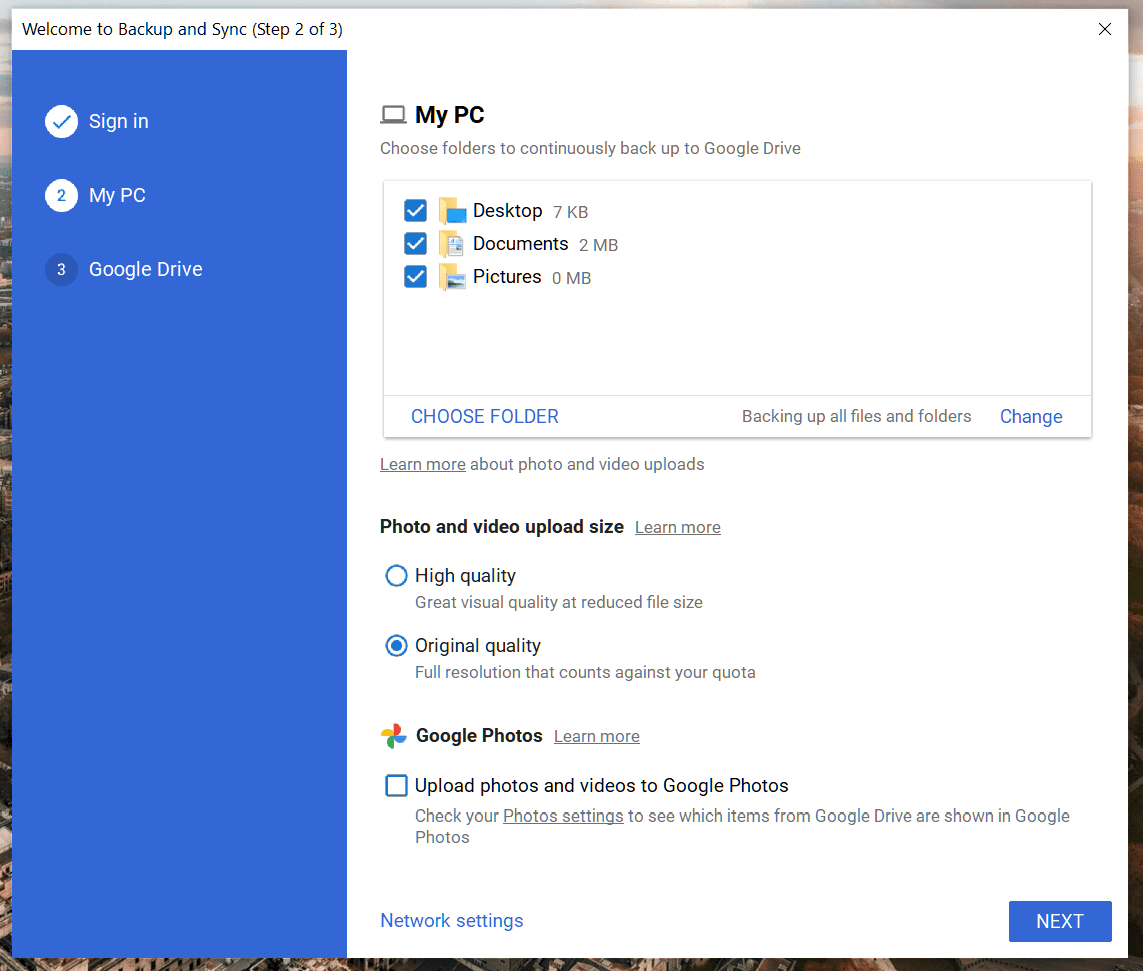This screenshot has width=1143, height=971.
Task: Open the CHOOSE FOLDER option
Action: pyautogui.click(x=485, y=416)
